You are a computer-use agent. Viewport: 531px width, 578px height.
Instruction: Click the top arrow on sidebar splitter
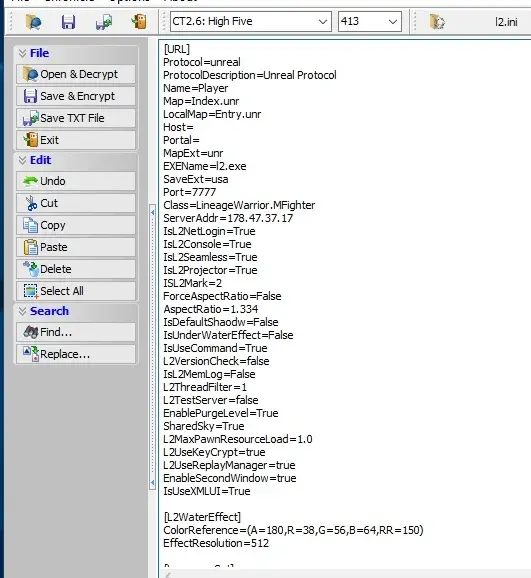[153, 212]
